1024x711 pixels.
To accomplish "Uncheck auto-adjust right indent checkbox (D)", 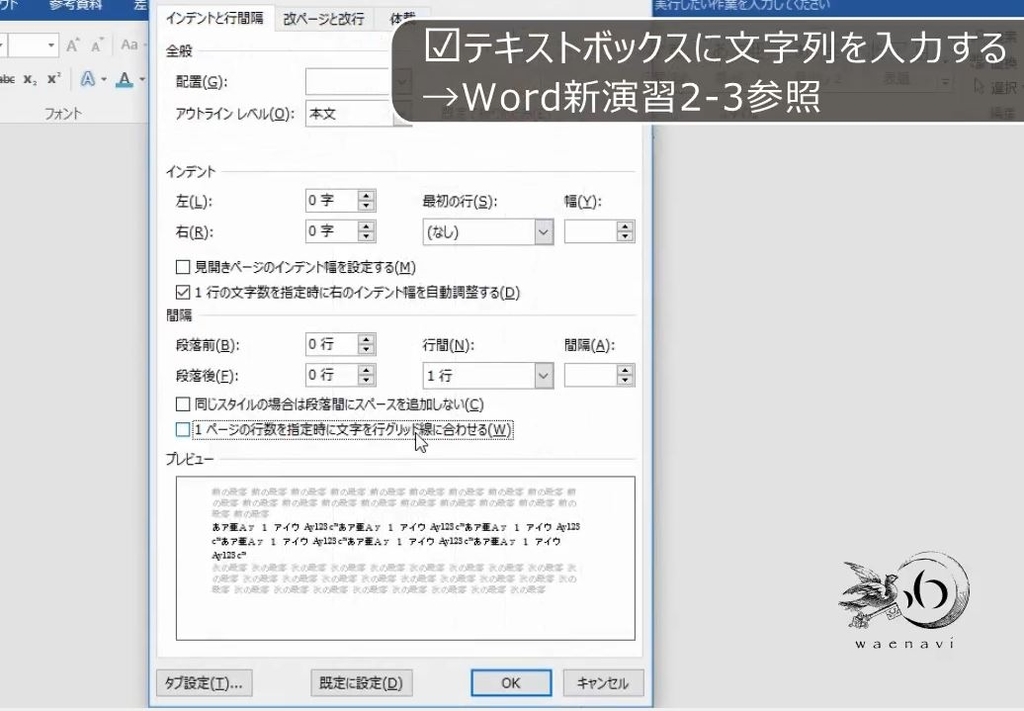I will (x=183, y=292).
